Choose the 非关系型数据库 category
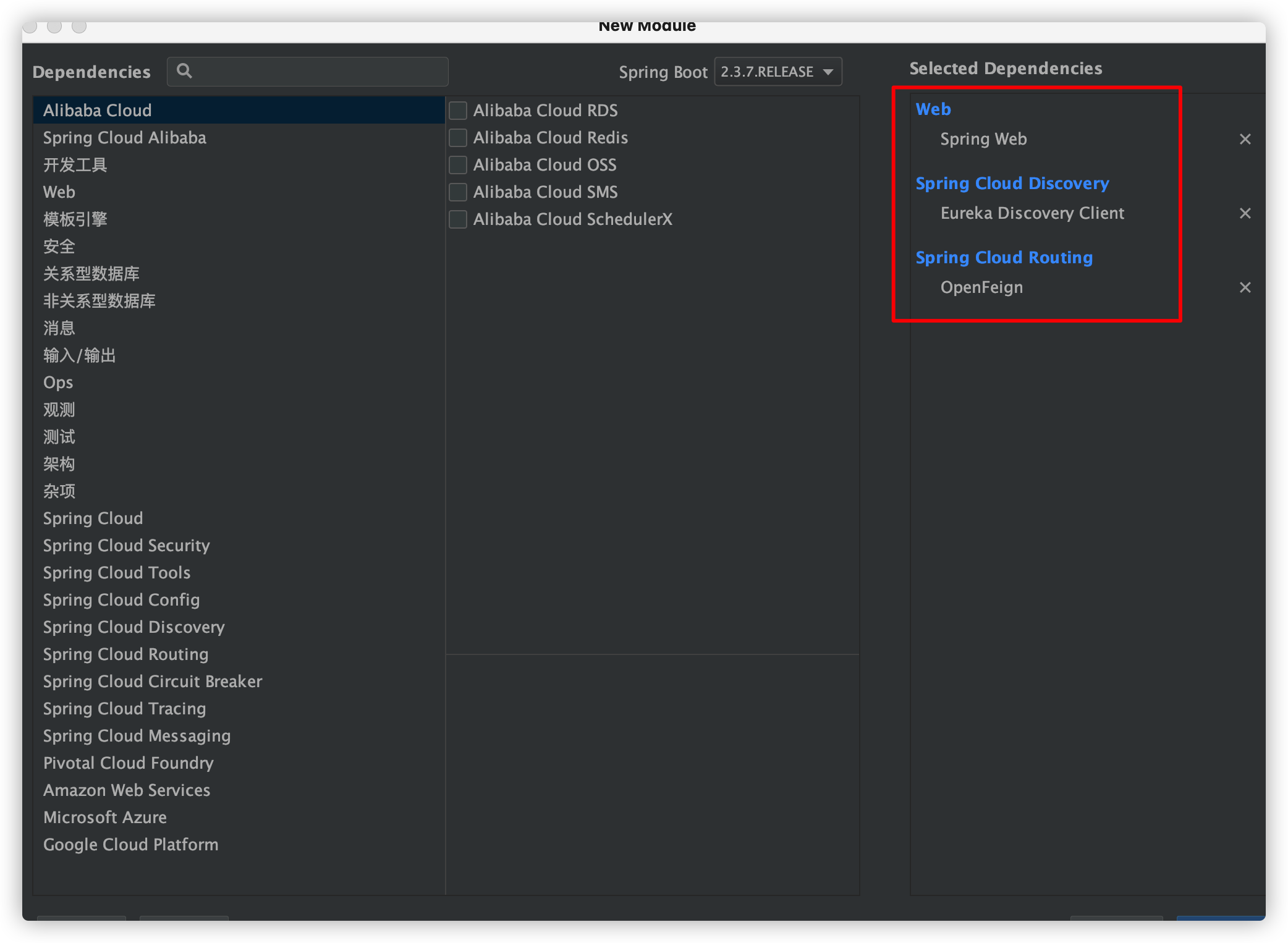The width and height of the screenshot is (1288, 943). (x=239, y=301)
